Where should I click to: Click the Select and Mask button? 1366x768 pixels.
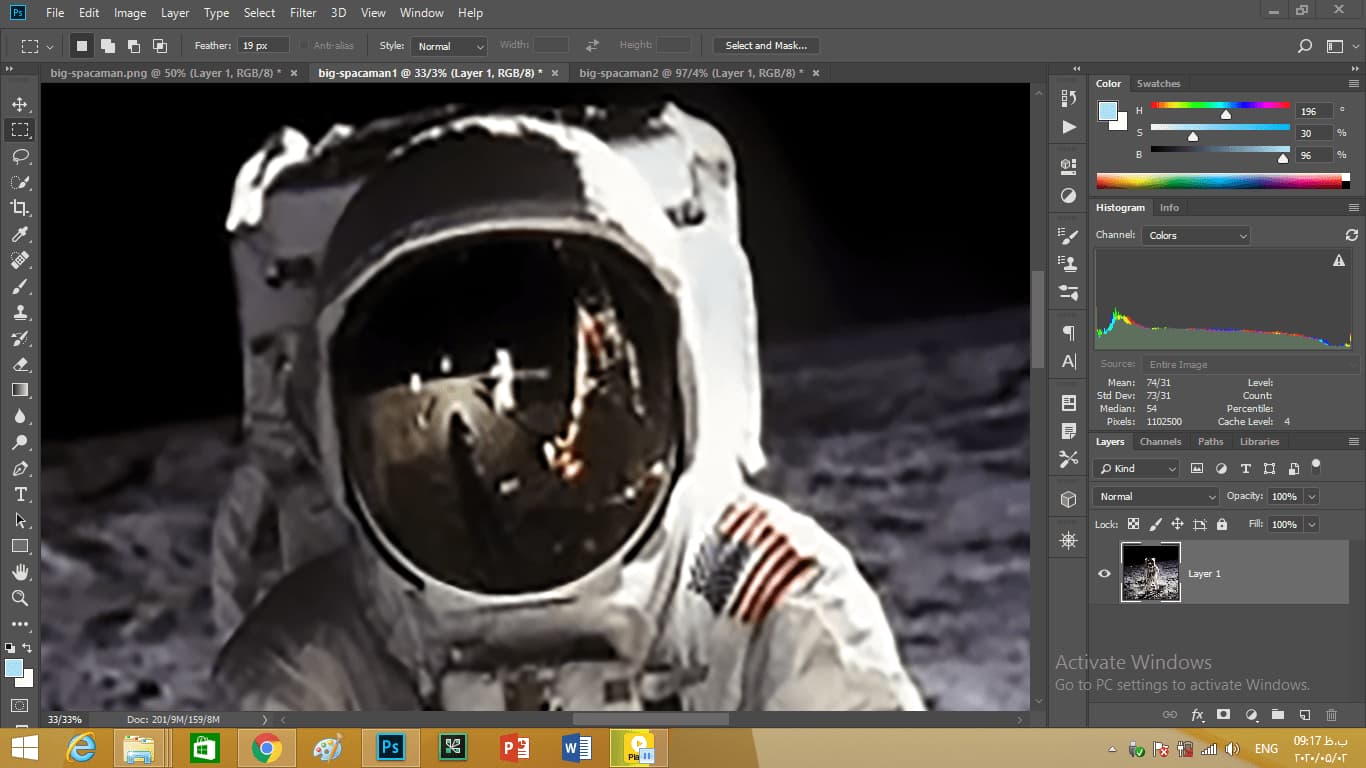point(766,46)
